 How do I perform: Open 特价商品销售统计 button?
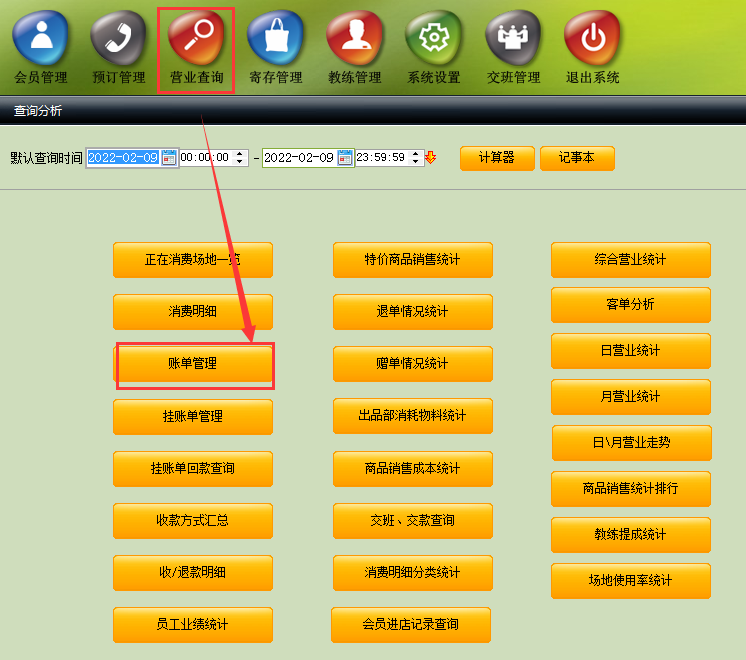pos(412,260)
